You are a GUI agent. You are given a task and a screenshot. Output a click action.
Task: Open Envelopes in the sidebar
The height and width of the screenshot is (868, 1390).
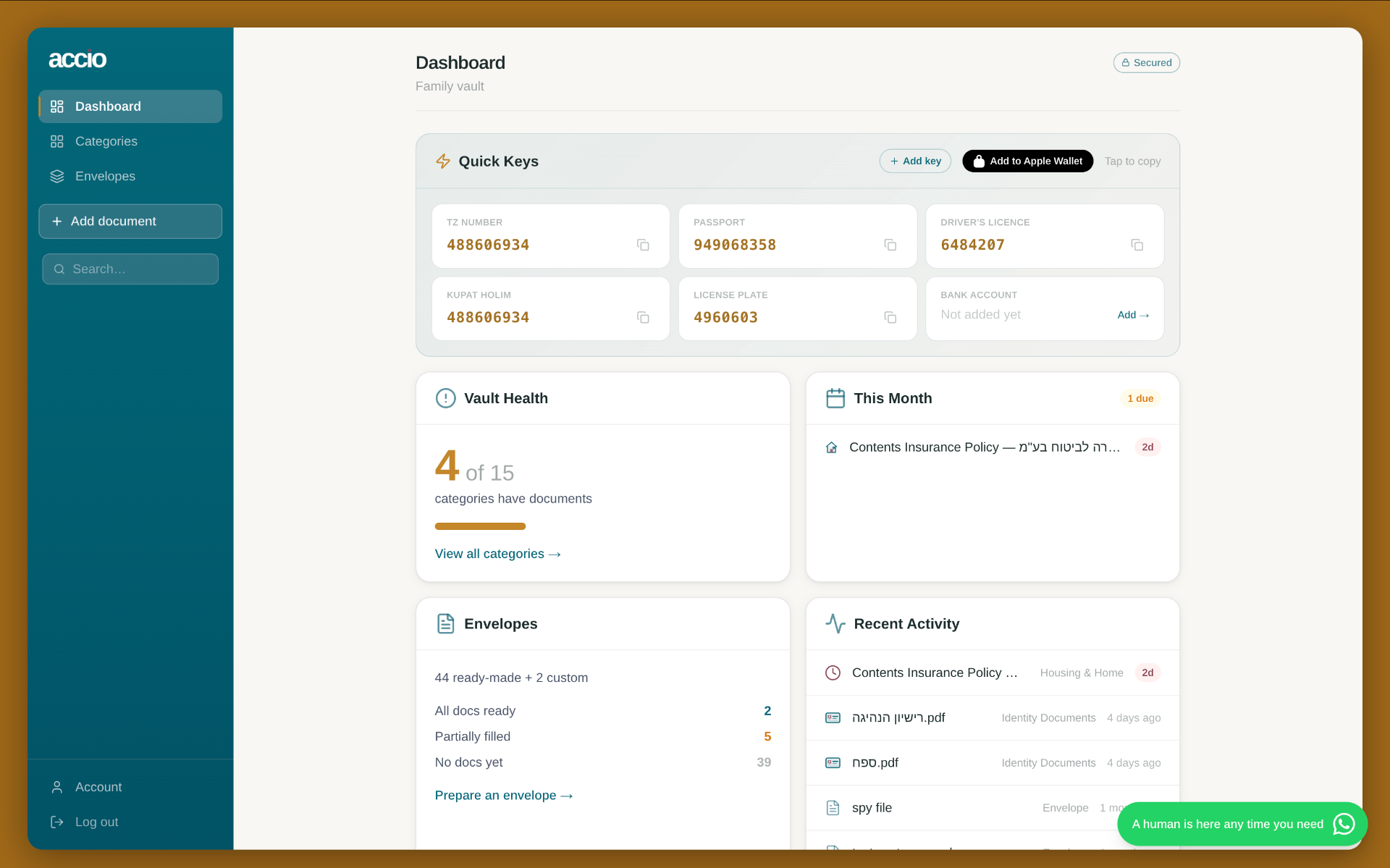pyautogui.click(x=130, y=176)
